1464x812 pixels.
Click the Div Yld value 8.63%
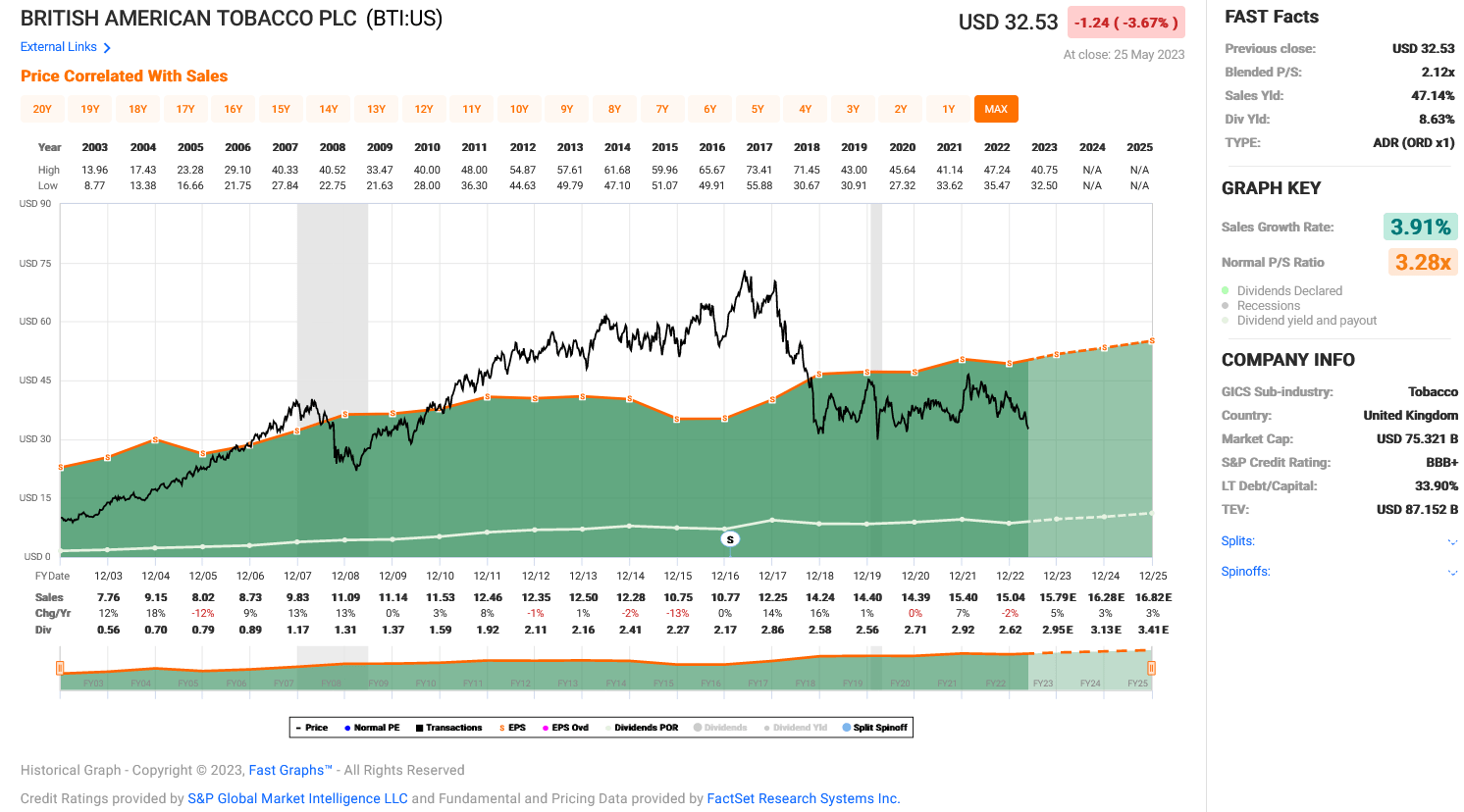pyautogui.click(x=1437, y=119)
